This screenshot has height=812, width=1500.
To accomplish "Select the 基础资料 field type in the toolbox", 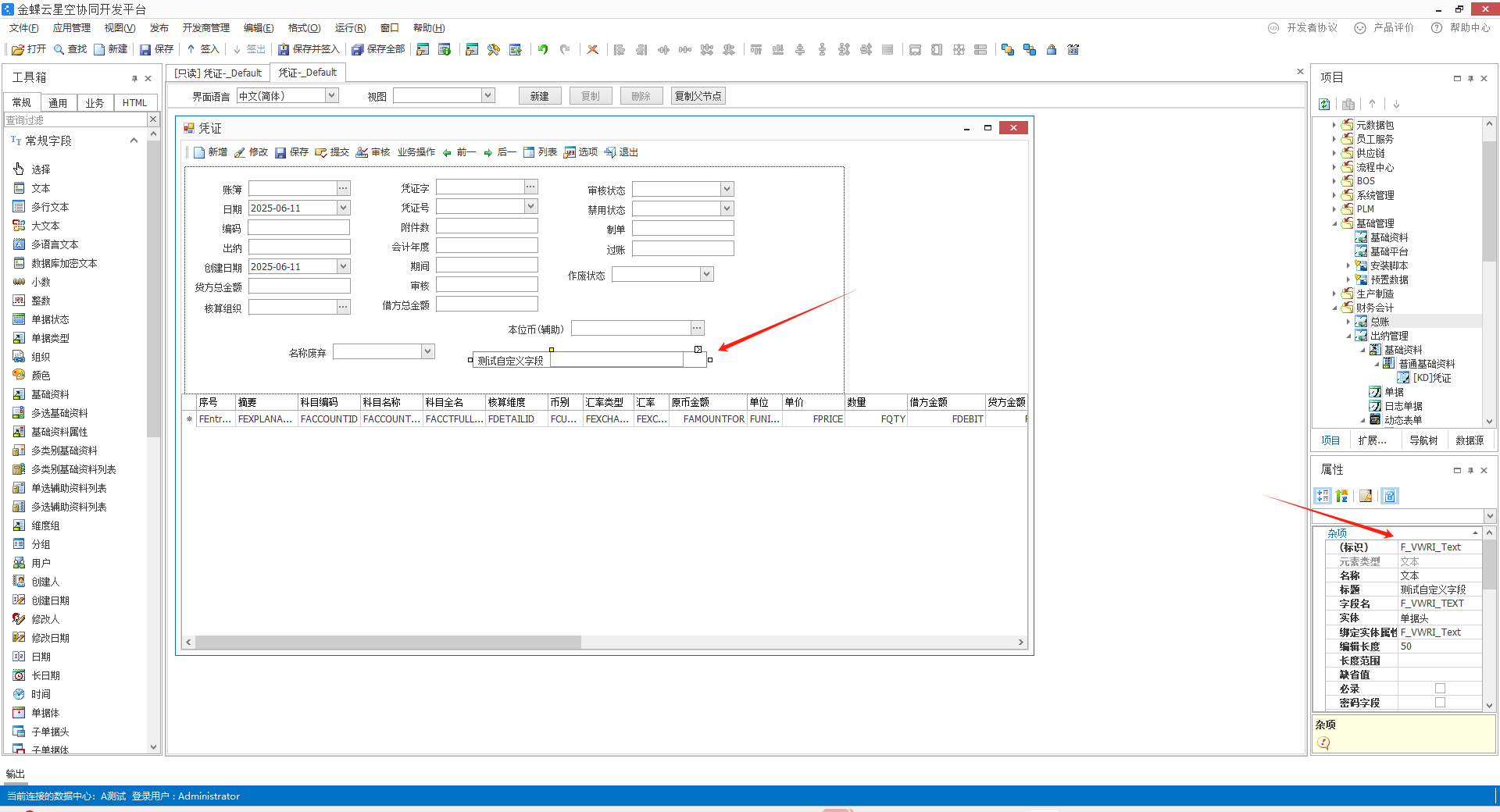I will (x=50, y=394).
